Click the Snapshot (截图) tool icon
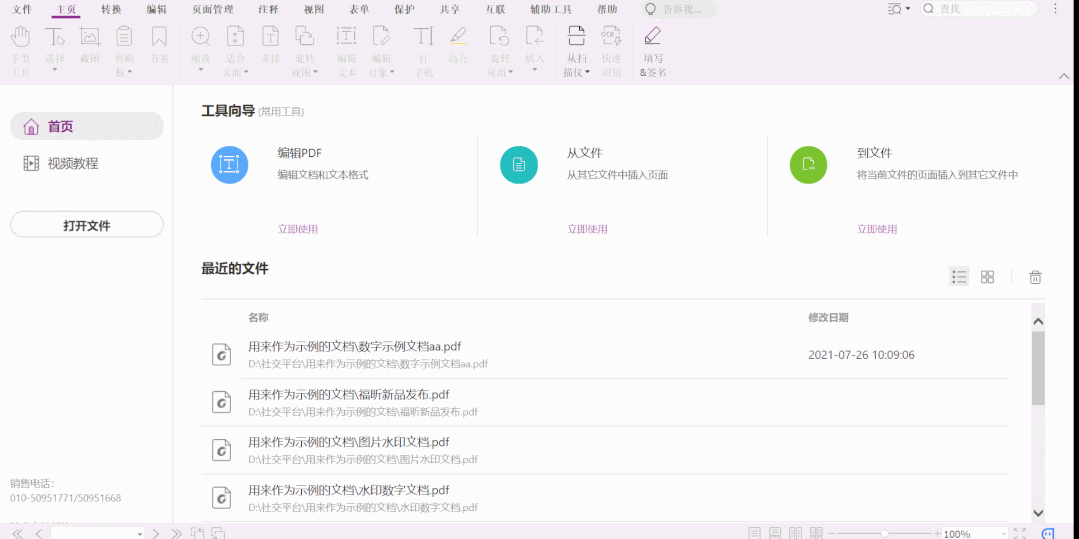 tap(89, 36)
